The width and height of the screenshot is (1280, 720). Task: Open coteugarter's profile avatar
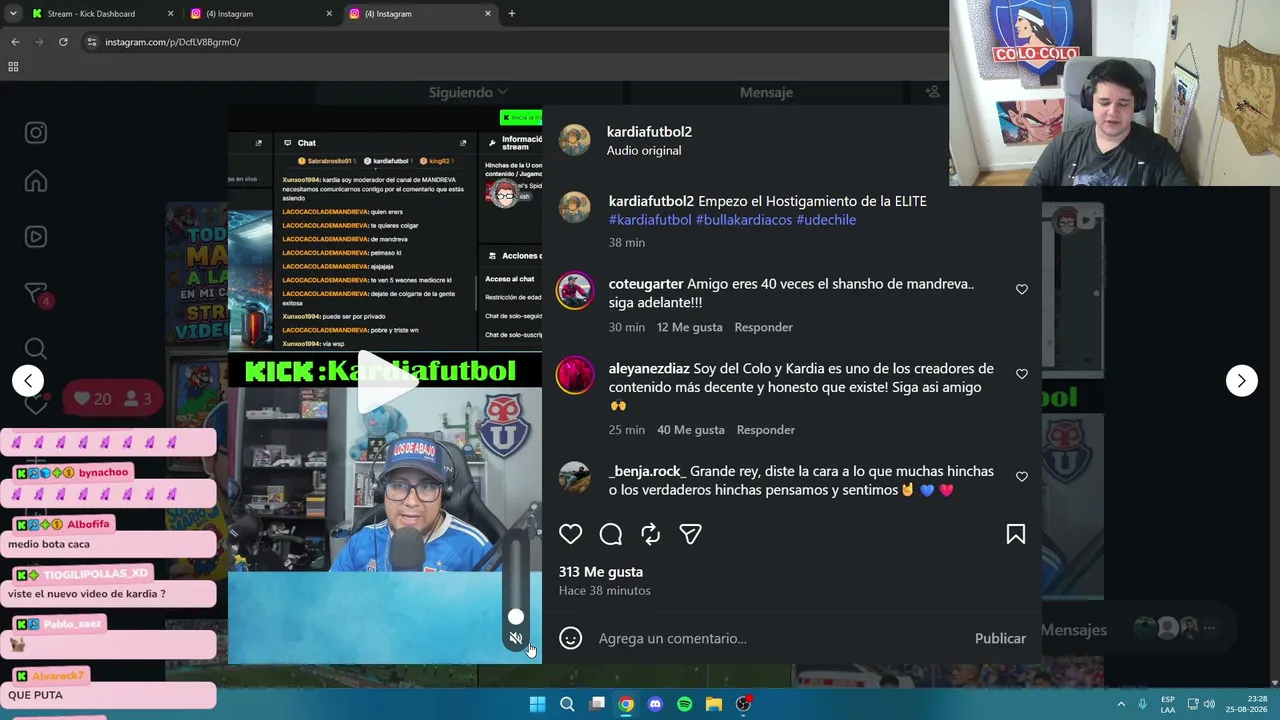pyautogui.click(x=575, y=291)
